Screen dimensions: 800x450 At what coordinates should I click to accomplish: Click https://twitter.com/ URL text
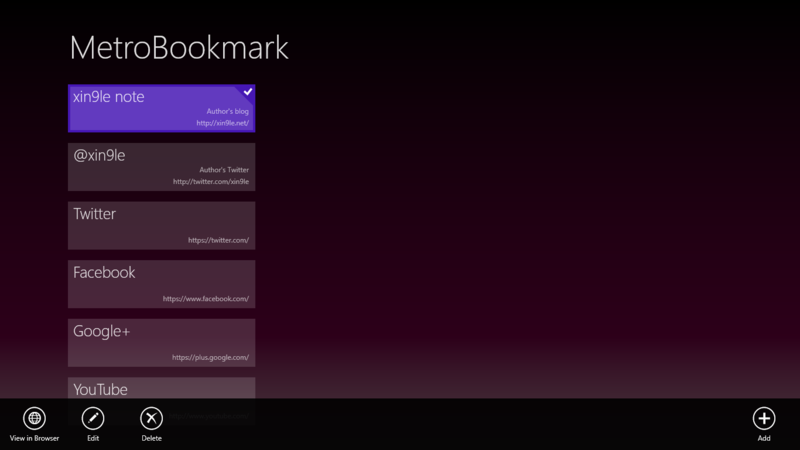pos(218,240)
